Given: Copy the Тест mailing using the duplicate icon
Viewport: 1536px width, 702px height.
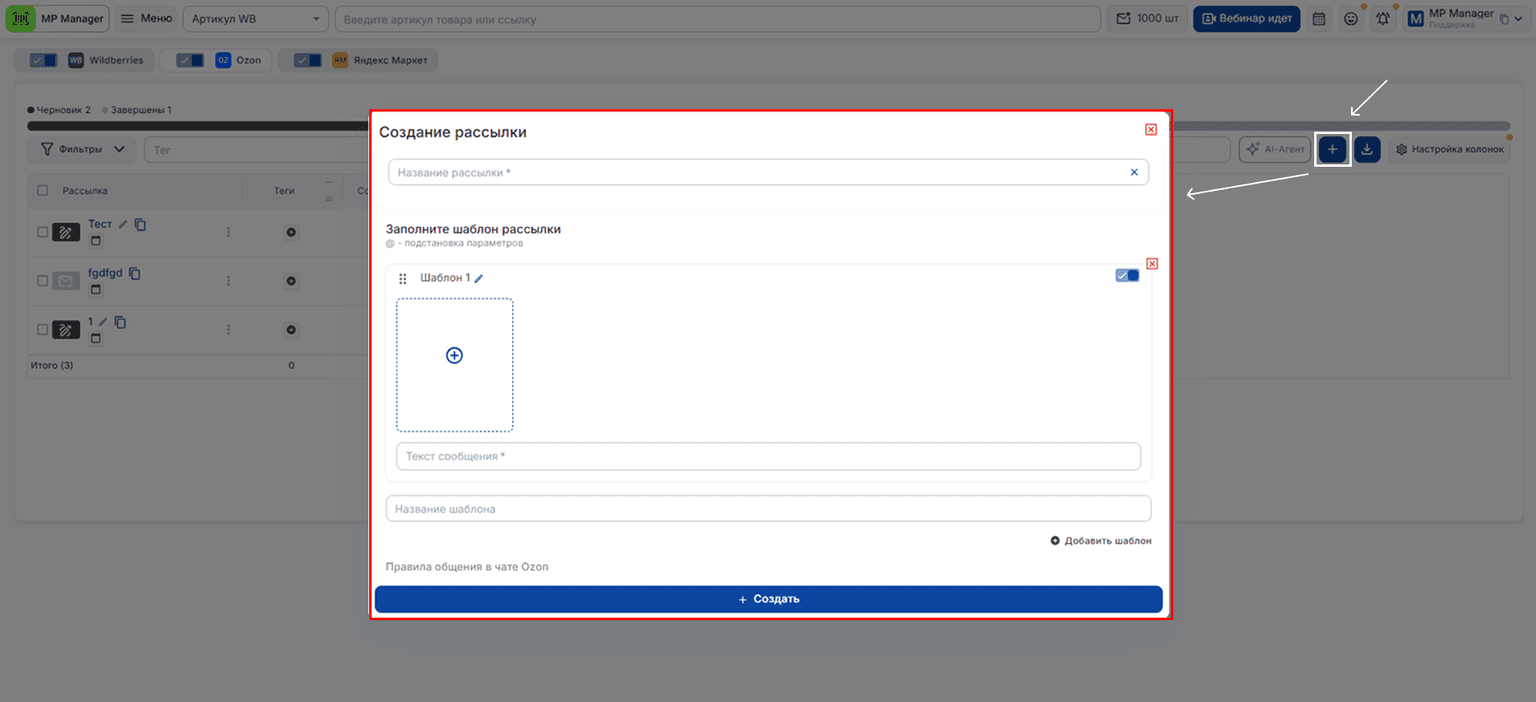Looking at the screenshot, I should click(x=140, y=225).
